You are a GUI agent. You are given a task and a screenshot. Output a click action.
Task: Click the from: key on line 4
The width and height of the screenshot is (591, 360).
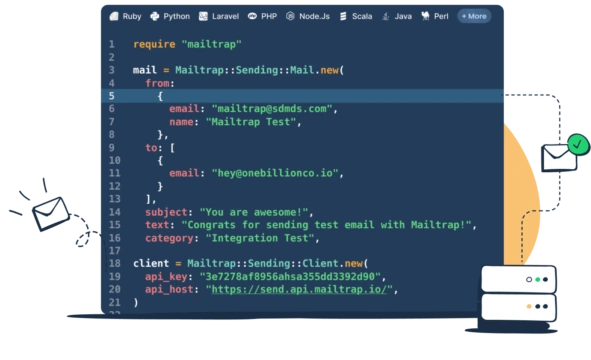(160, 83)
